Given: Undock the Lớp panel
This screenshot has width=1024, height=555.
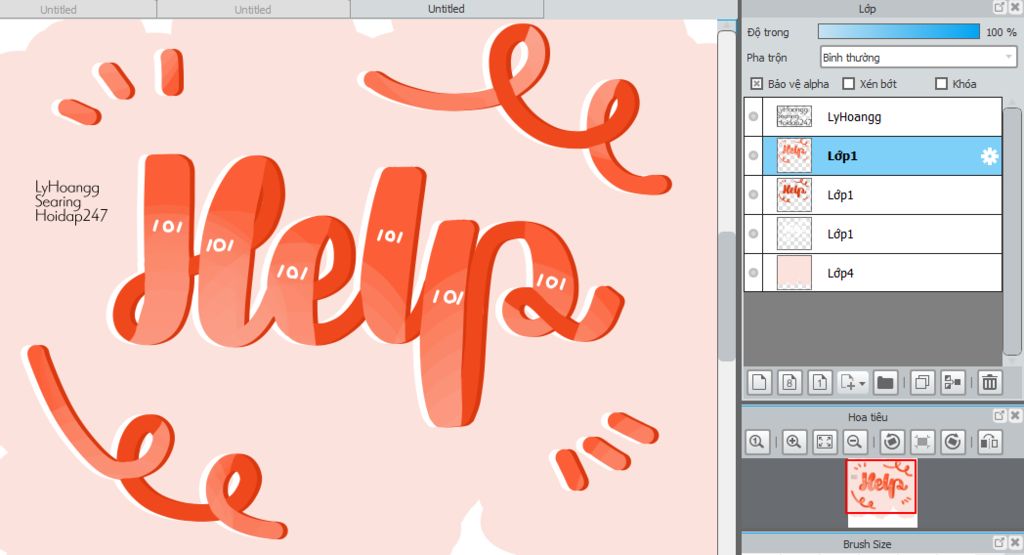Looking at the screenshot, I should 1000,7.
